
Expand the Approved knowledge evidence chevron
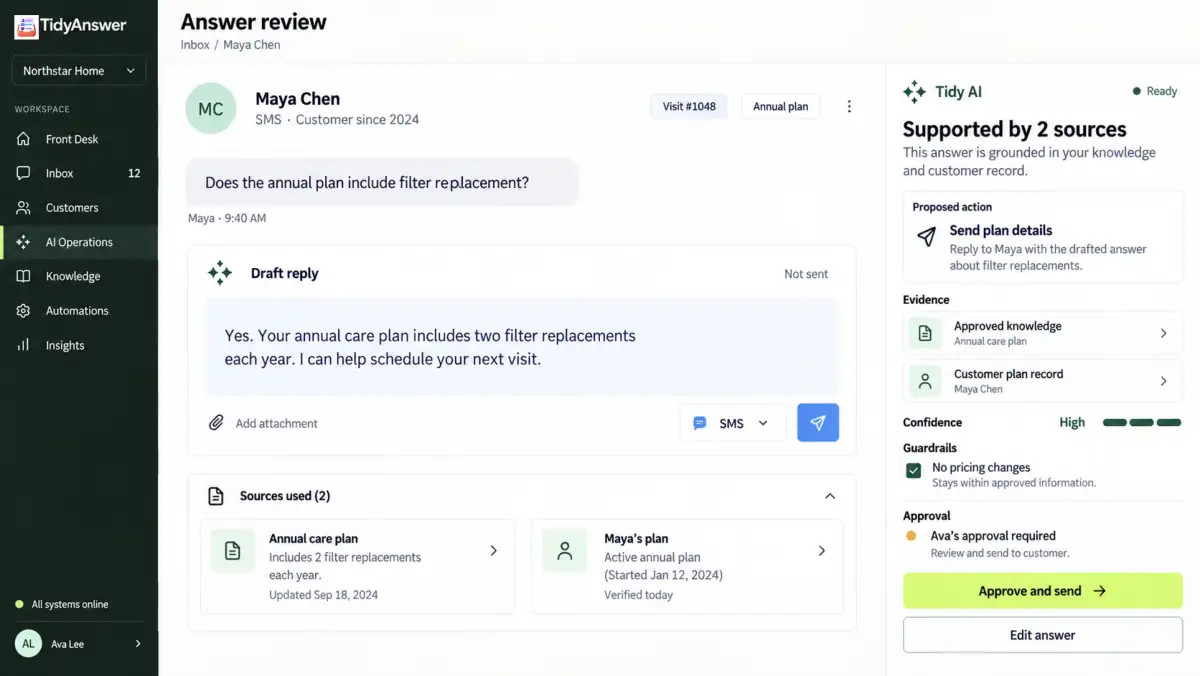point(1163,333)
